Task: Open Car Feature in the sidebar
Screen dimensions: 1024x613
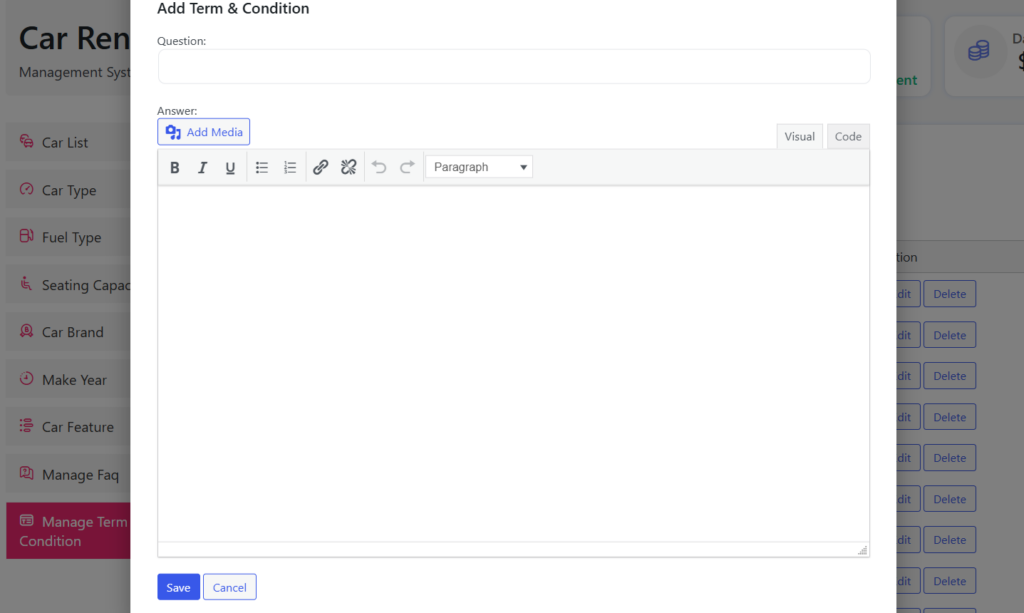Action: [68, 427]
